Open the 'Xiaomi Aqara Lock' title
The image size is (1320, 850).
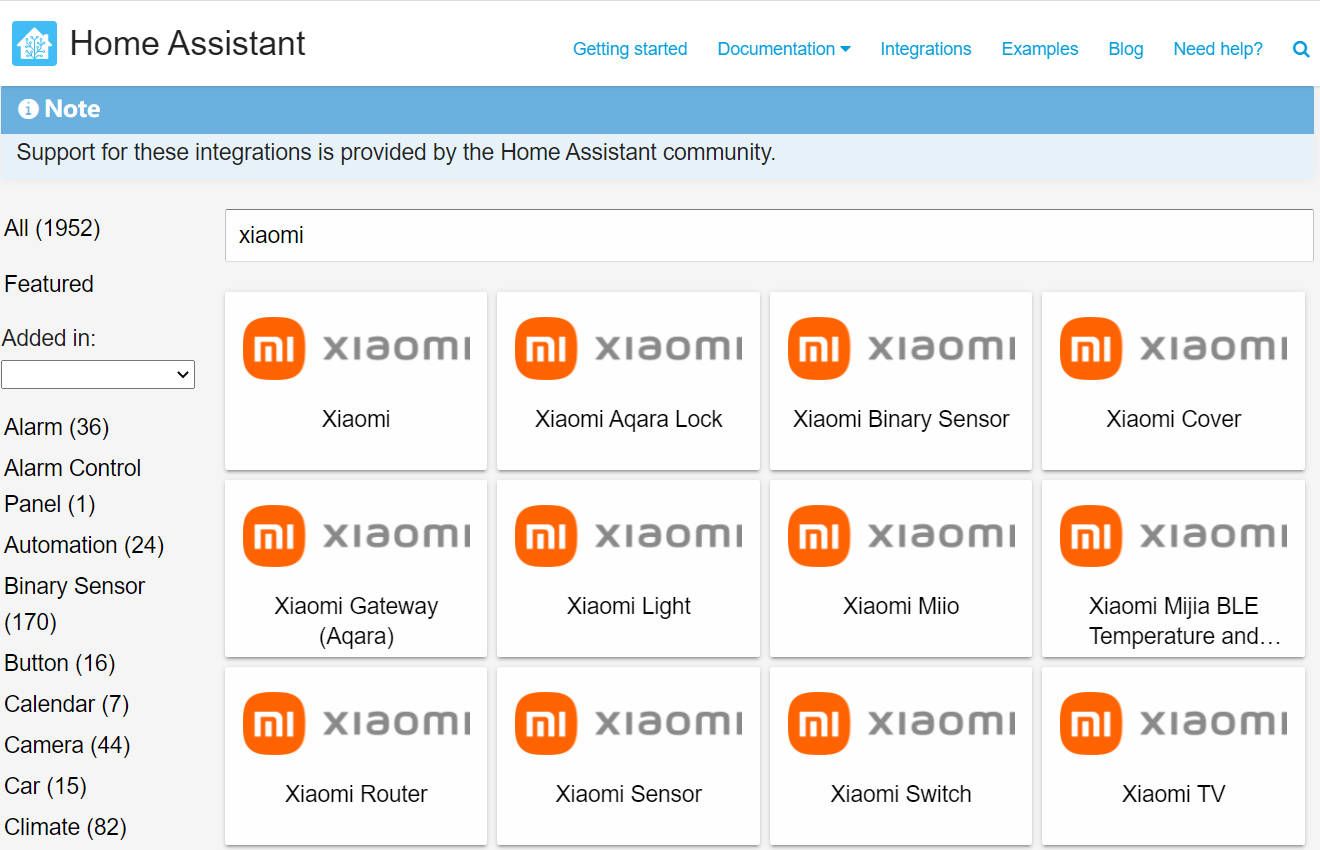point(628,419)
